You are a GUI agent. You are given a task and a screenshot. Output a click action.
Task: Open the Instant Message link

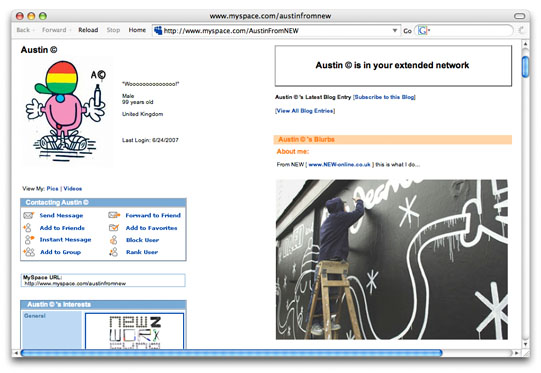65,240
